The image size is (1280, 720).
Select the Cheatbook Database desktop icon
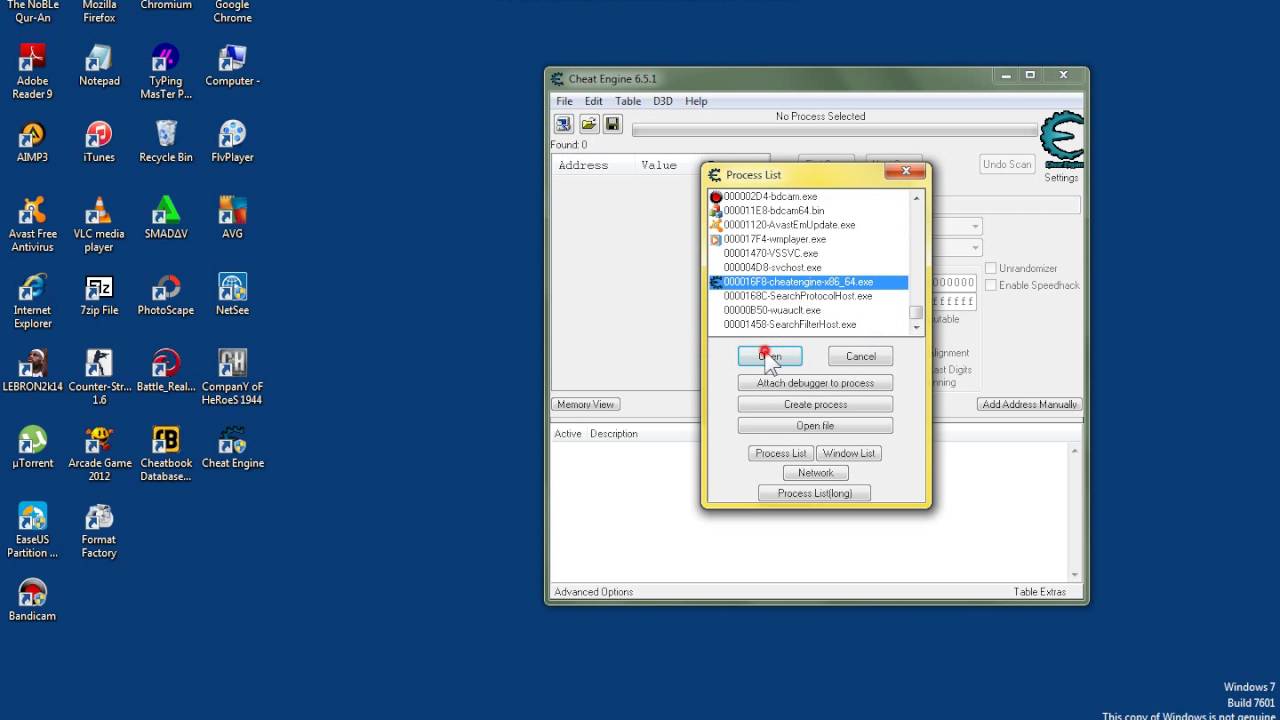coord(166,453)
